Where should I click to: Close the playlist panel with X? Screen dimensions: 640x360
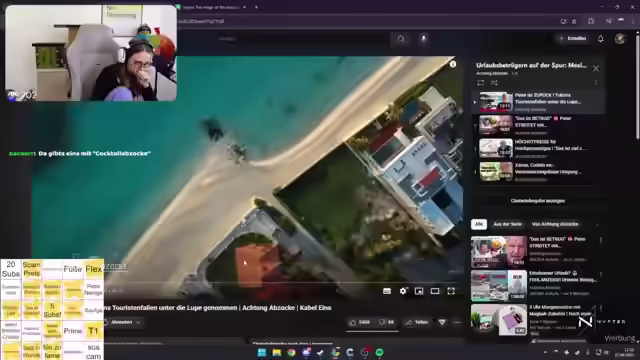tap(596, 68)
